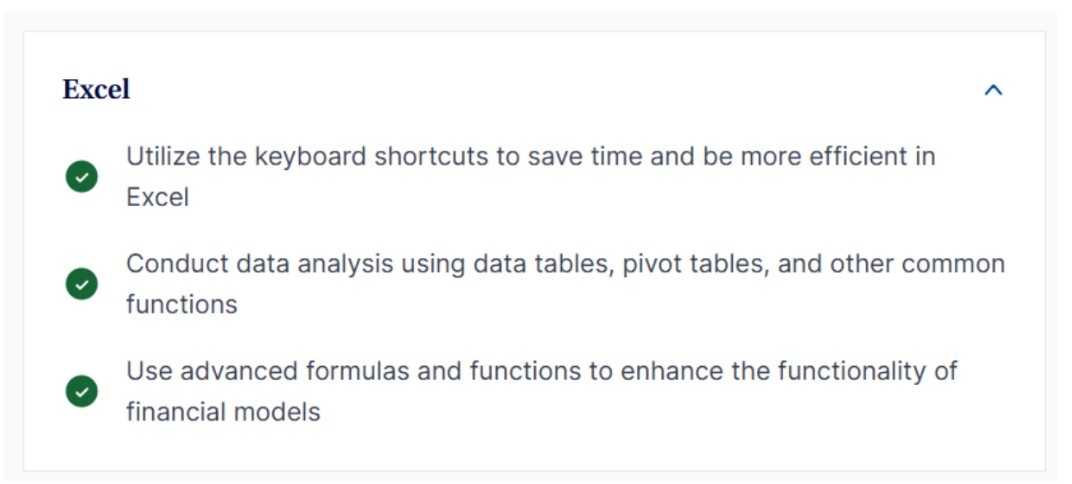Click the word 'enhance' in the third bullet
This screenshot has height=484, width=1072.
(666, 371)
